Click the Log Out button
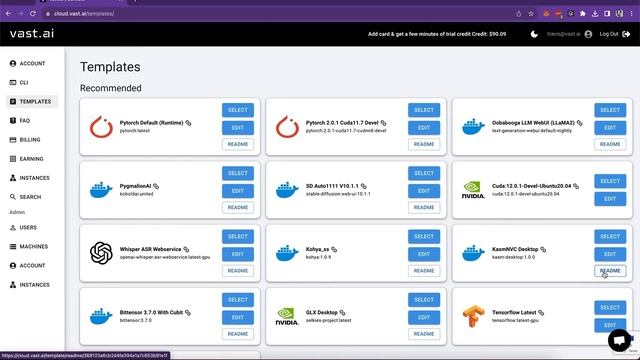640x360 pixels. (x=615, y=34)
